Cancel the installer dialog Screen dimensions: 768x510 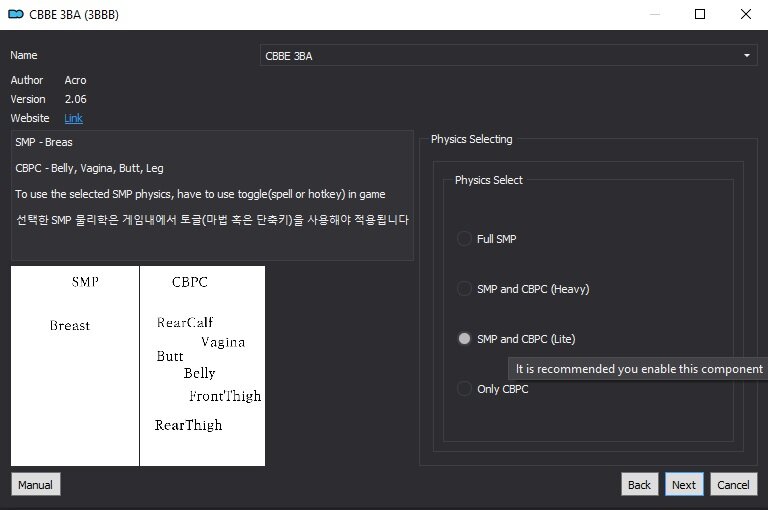coord(733,485)
